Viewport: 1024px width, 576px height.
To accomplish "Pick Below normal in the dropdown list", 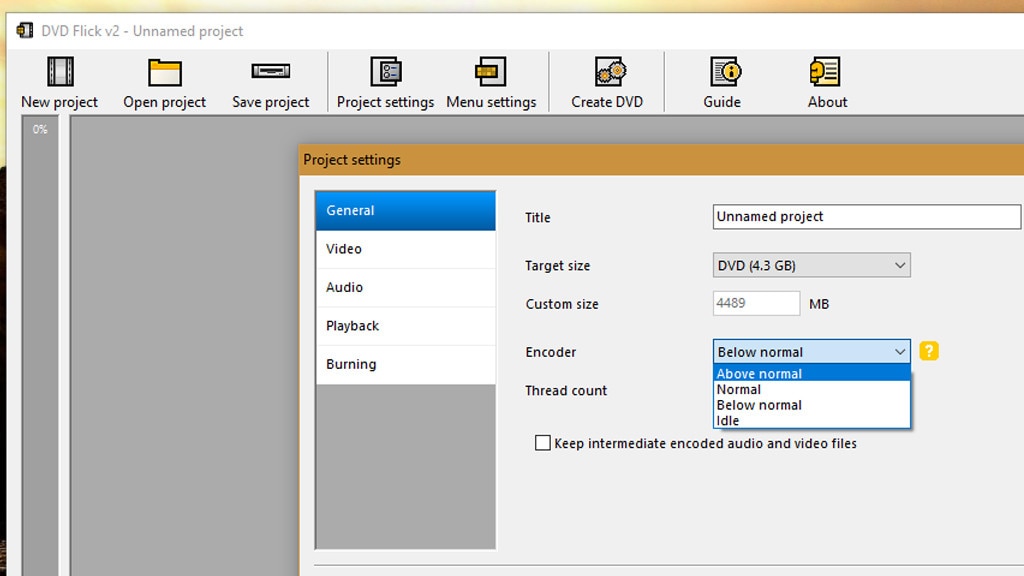I will (x=811, y=405).
